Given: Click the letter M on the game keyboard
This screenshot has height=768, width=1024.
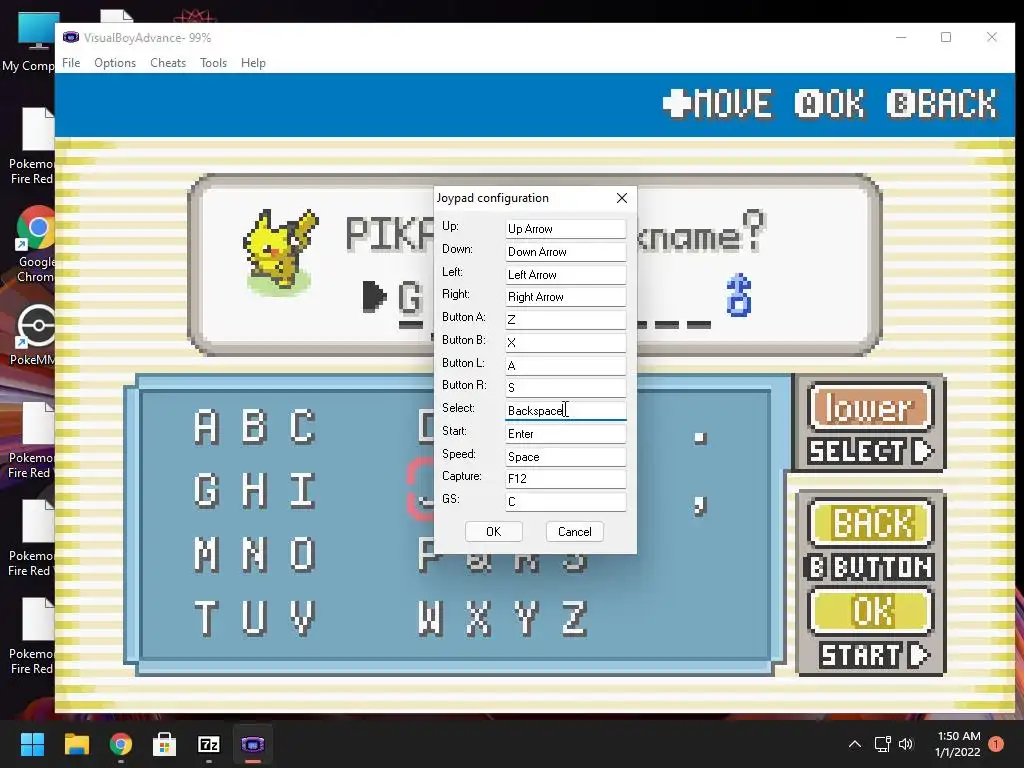Looking at the screenshot, I should pyautogui.click(x=206, y=554).
